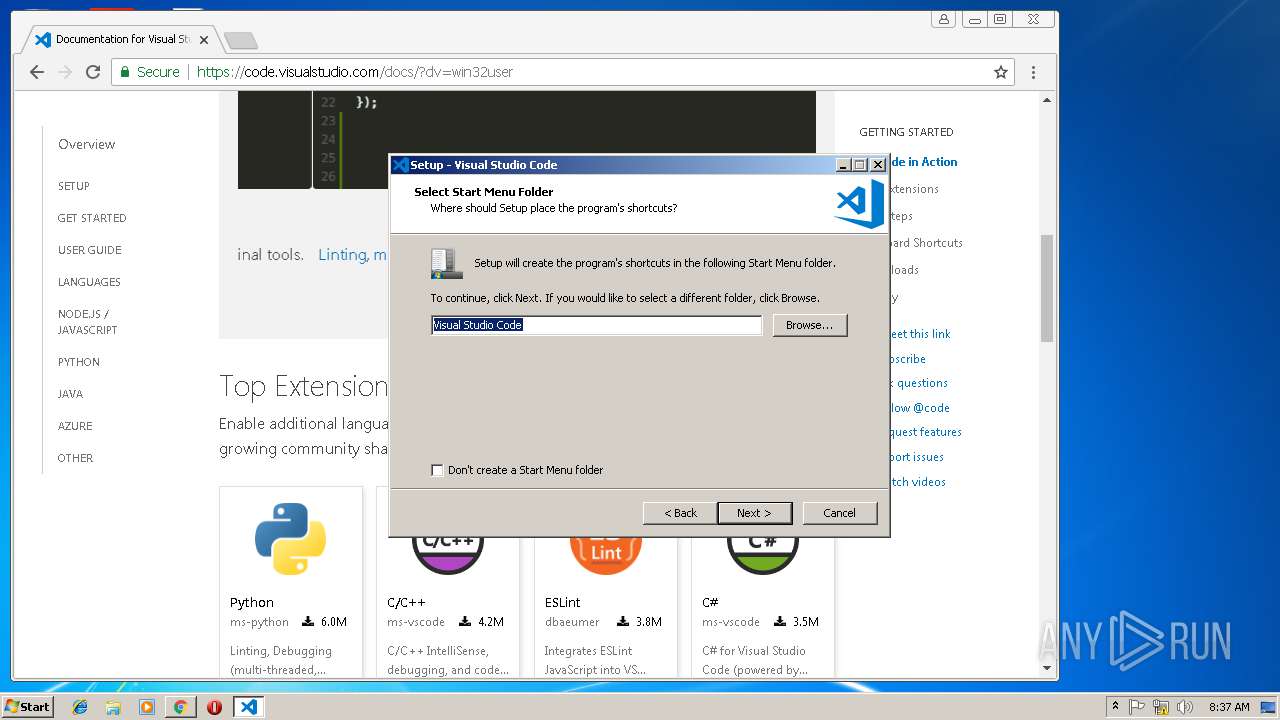Screen dimensions: 1280x720
Task: Click Next in the Setup wizard
Action: click(x=754, y=513)
